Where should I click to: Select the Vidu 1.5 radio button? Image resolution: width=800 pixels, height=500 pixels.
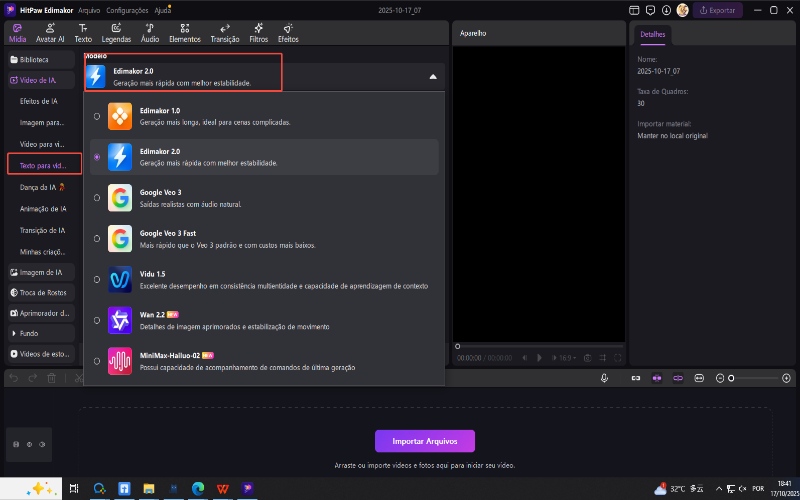(97, 280)
